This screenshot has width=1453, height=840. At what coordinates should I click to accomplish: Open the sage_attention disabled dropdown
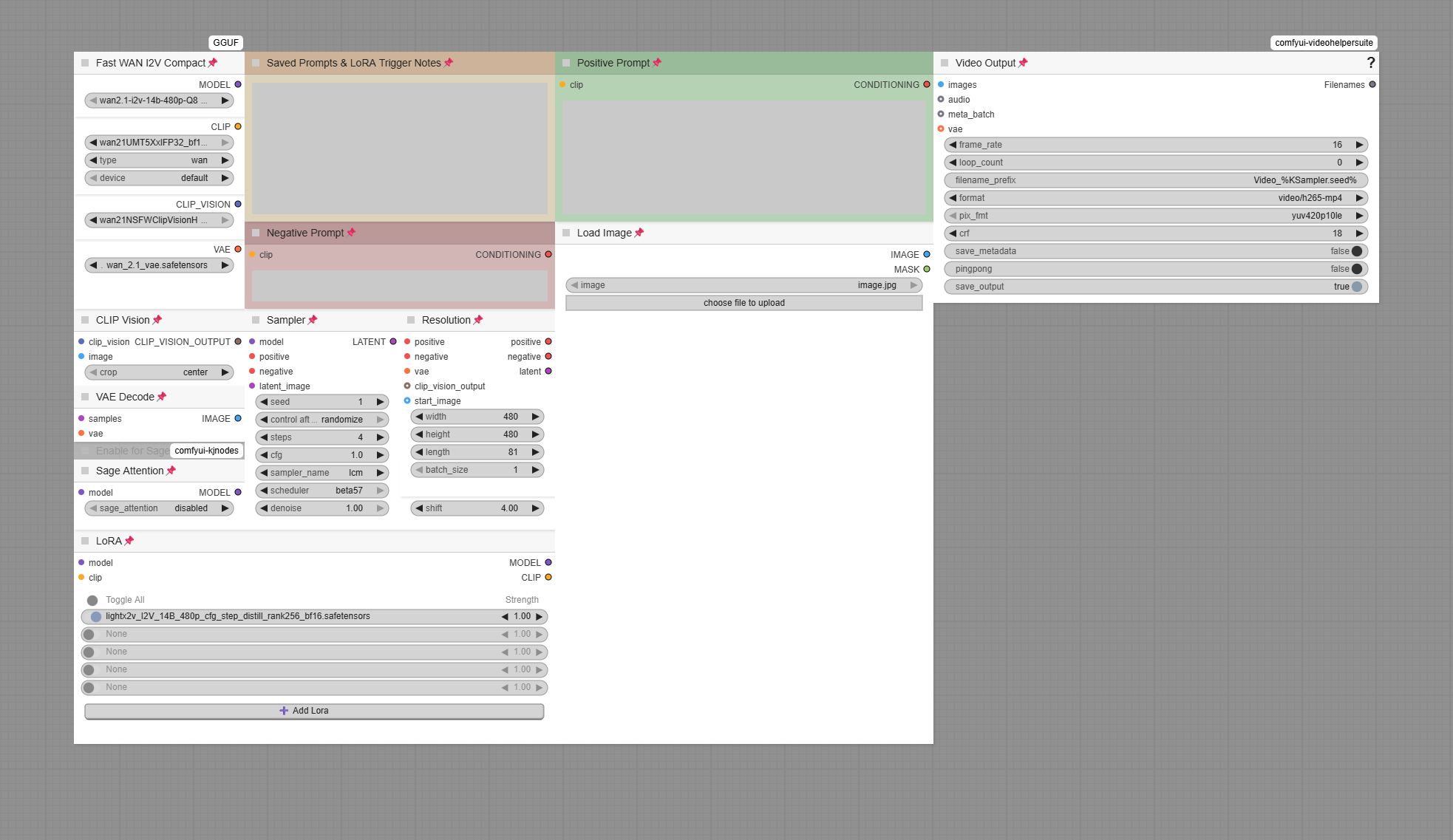pyautogui.click(x=159, y=508)
